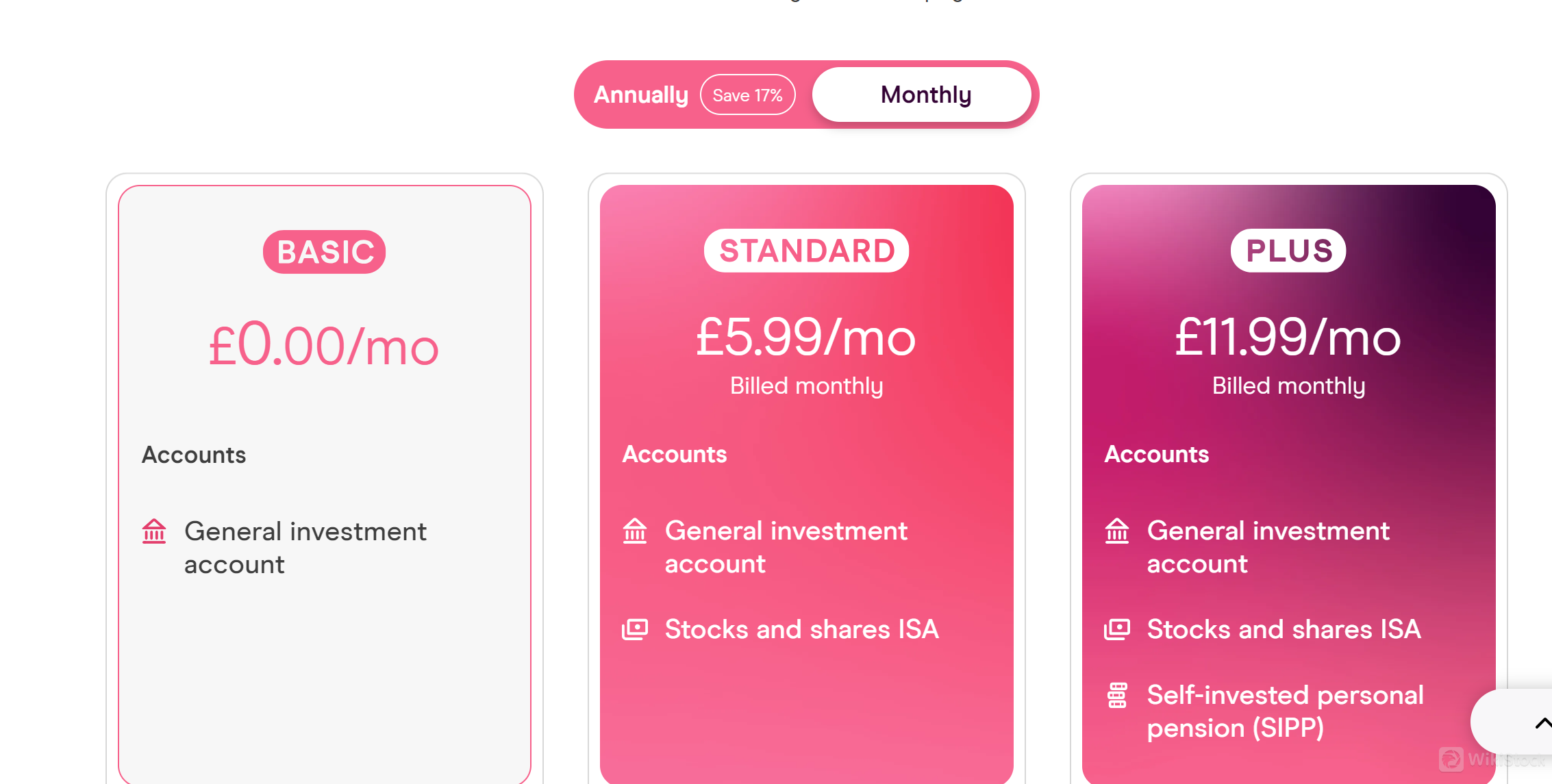The image size is (1552, 784).
Task: Click the WikiStock watermark logo icon
Action: pyautogui.click(x=1451, y=759)
